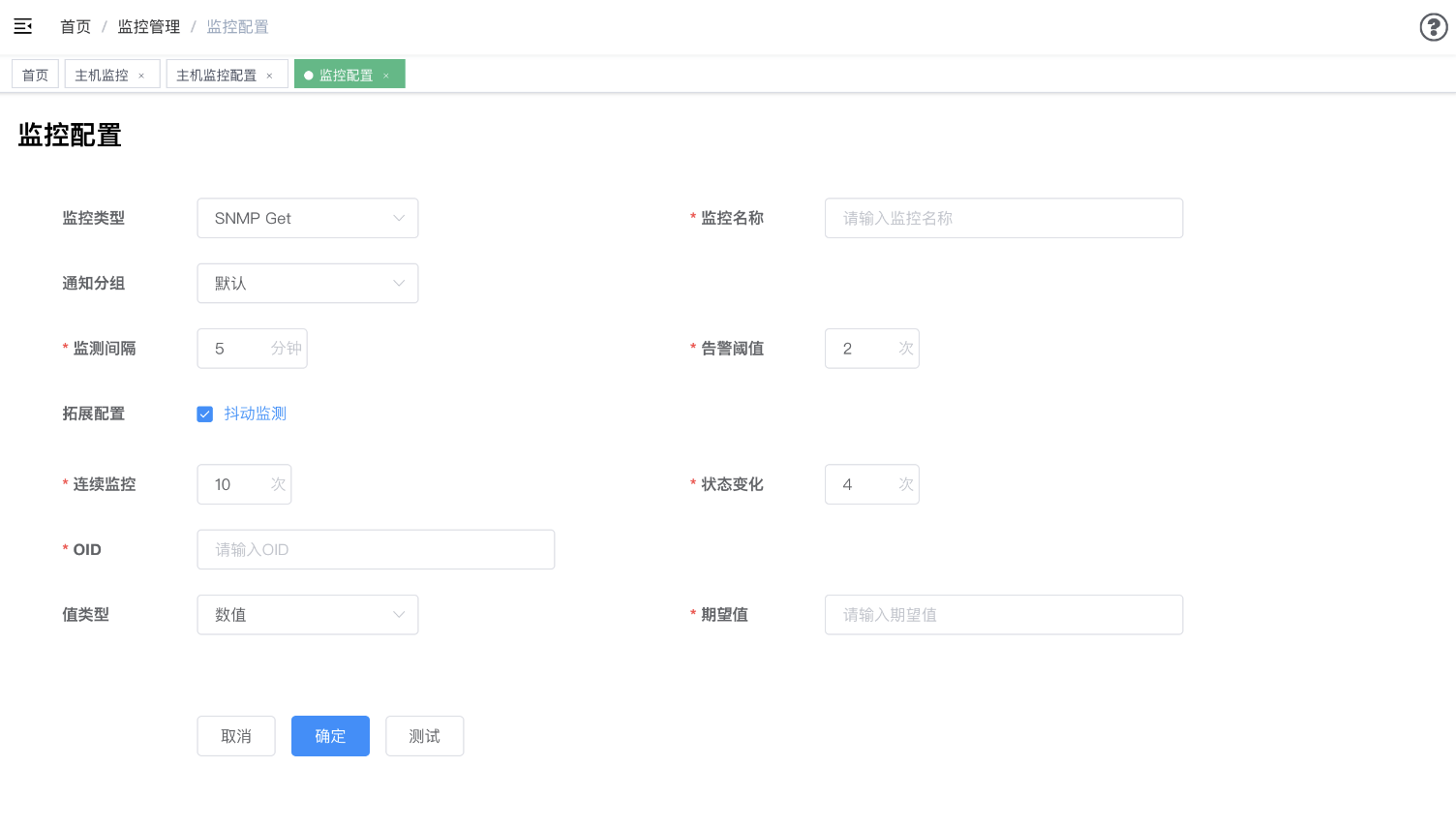Click the 抖动监测 label text

(256, 414)
